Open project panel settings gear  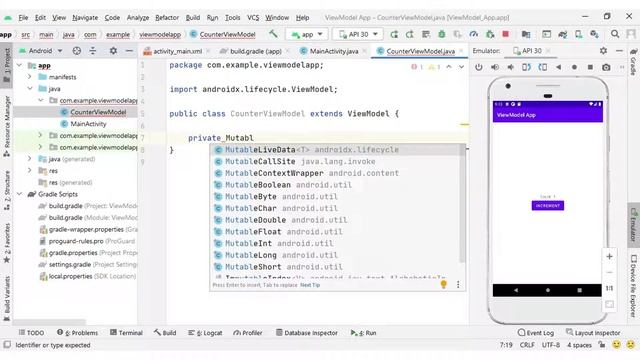coord(113,51)
